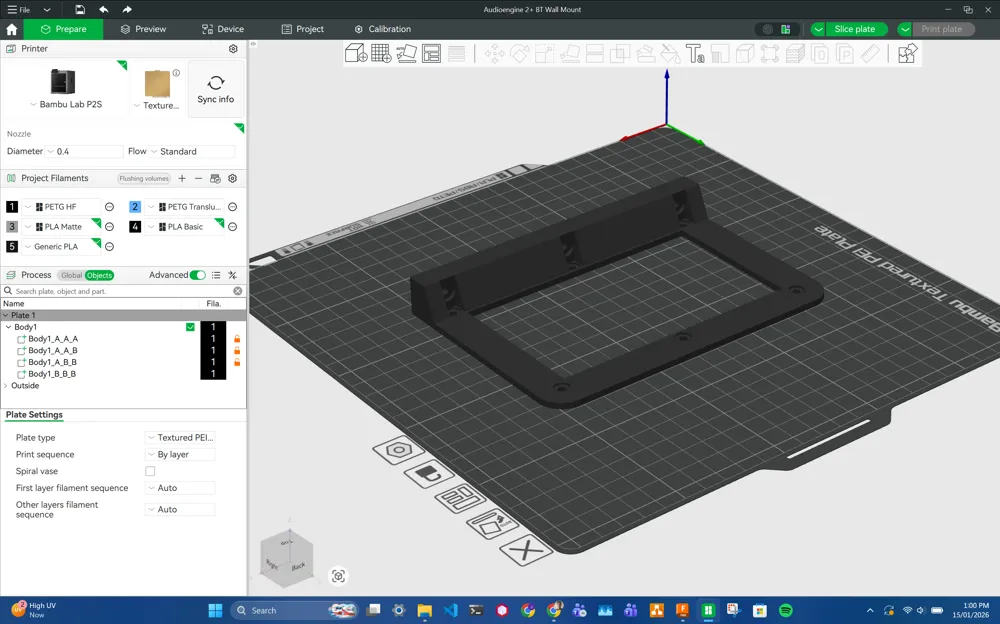Click the Slice plate button
This screenshot has width=1000, height=624.
(x=855, y=29)
